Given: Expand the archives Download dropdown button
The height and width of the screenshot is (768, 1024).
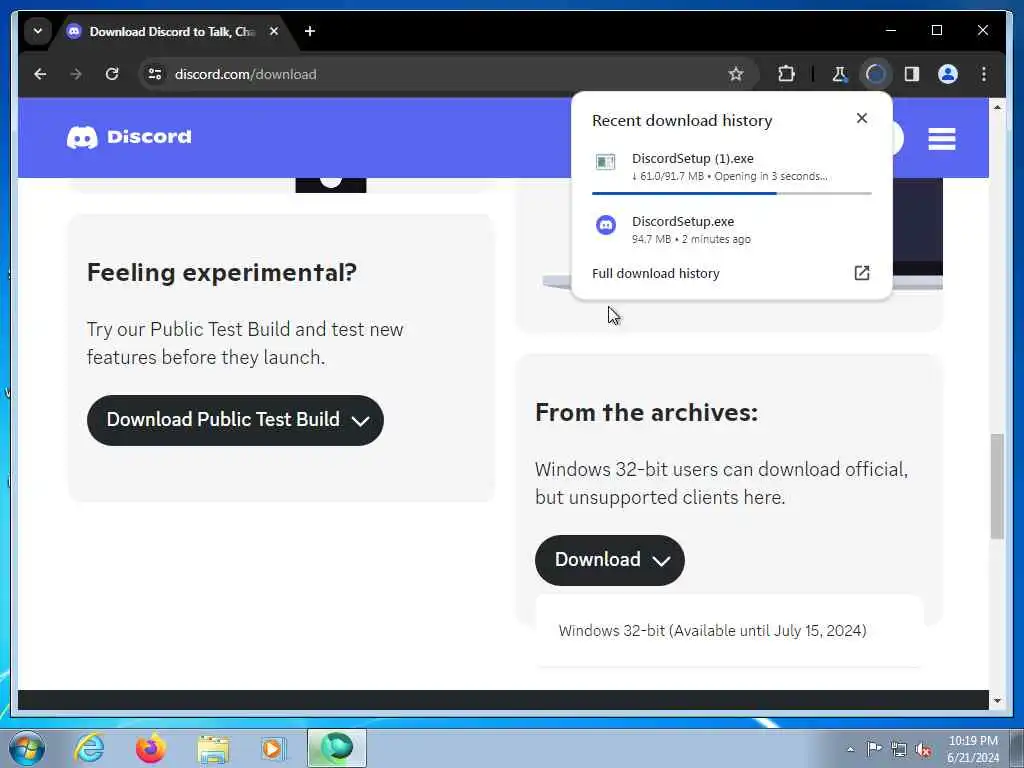Looking at the screenshot, I should (609, 560).
